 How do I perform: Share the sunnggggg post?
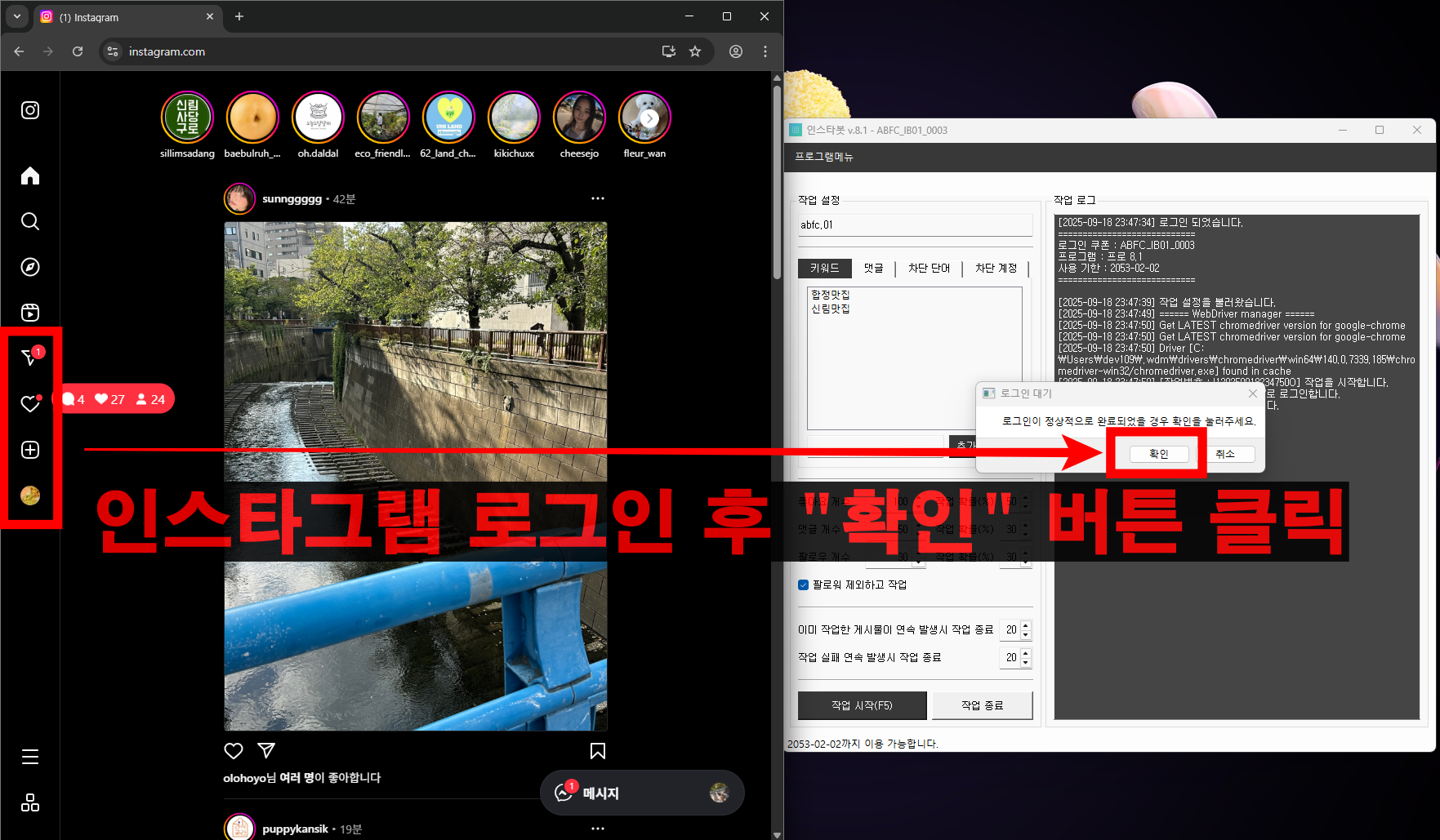pyautogui.click(x=266, y=751)
